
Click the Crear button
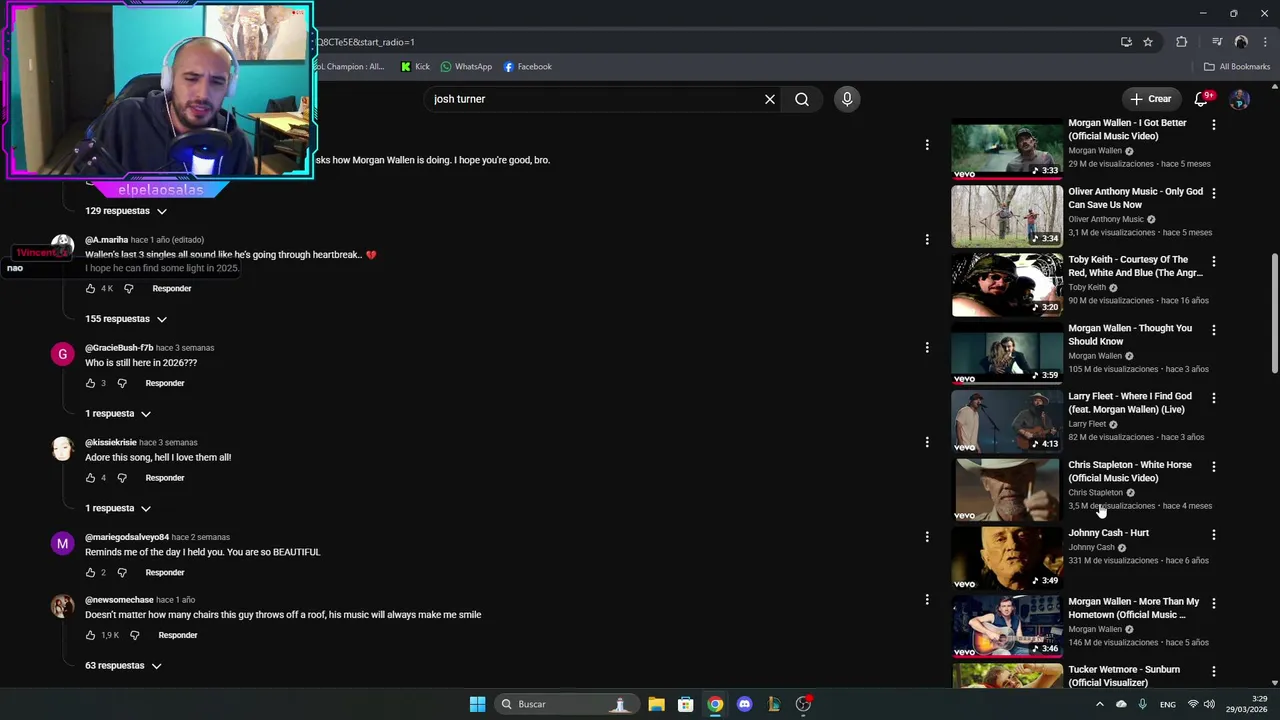coord(1151,99)
